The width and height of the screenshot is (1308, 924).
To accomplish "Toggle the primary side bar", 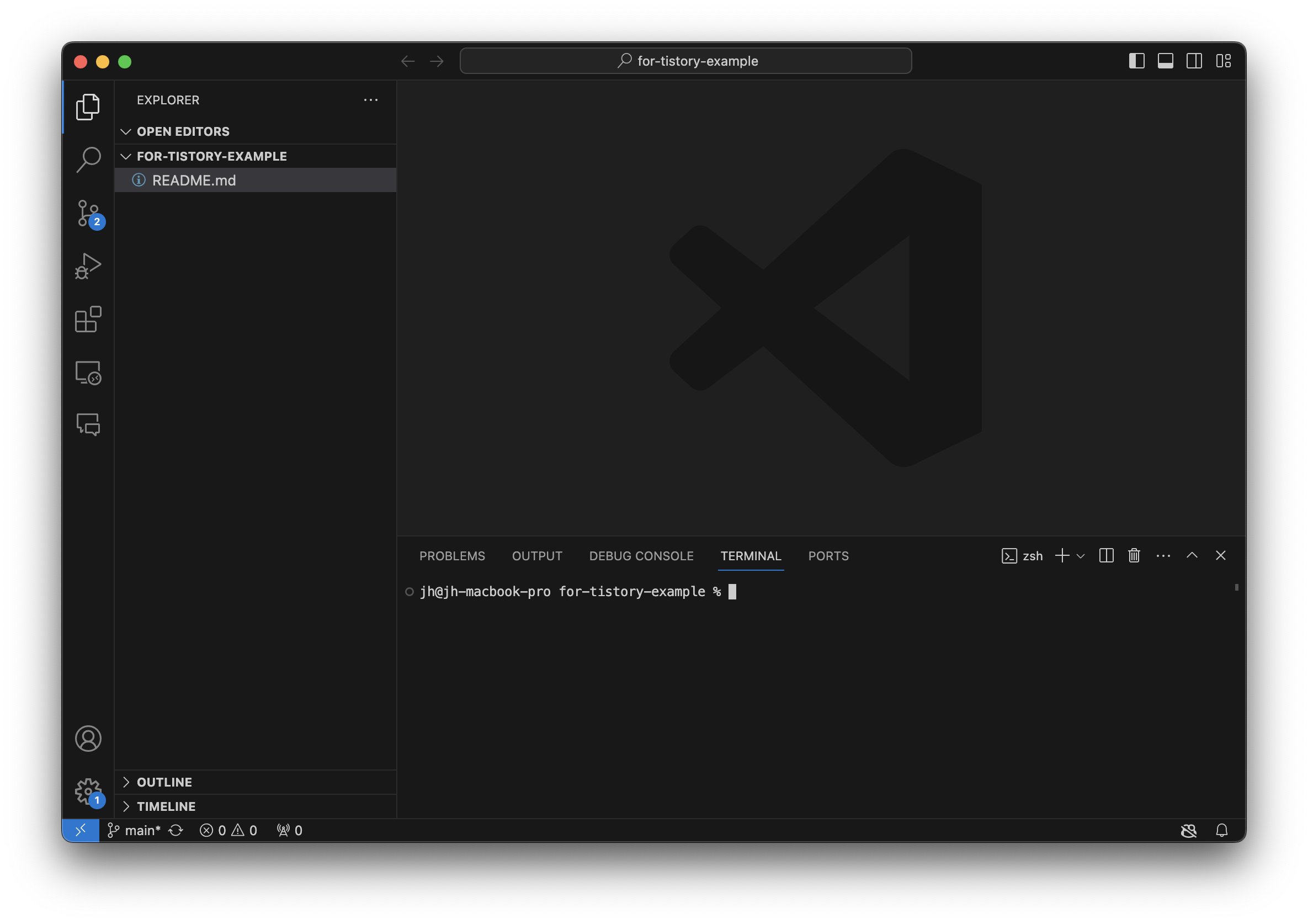I will [x=1136, y=61].
